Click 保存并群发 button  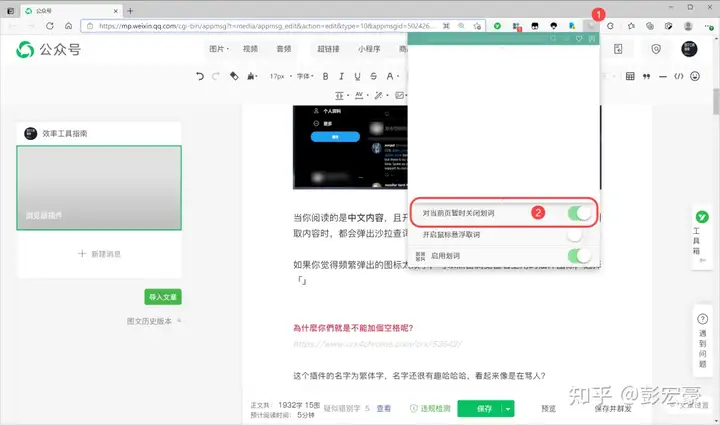[x=613, y=408]
